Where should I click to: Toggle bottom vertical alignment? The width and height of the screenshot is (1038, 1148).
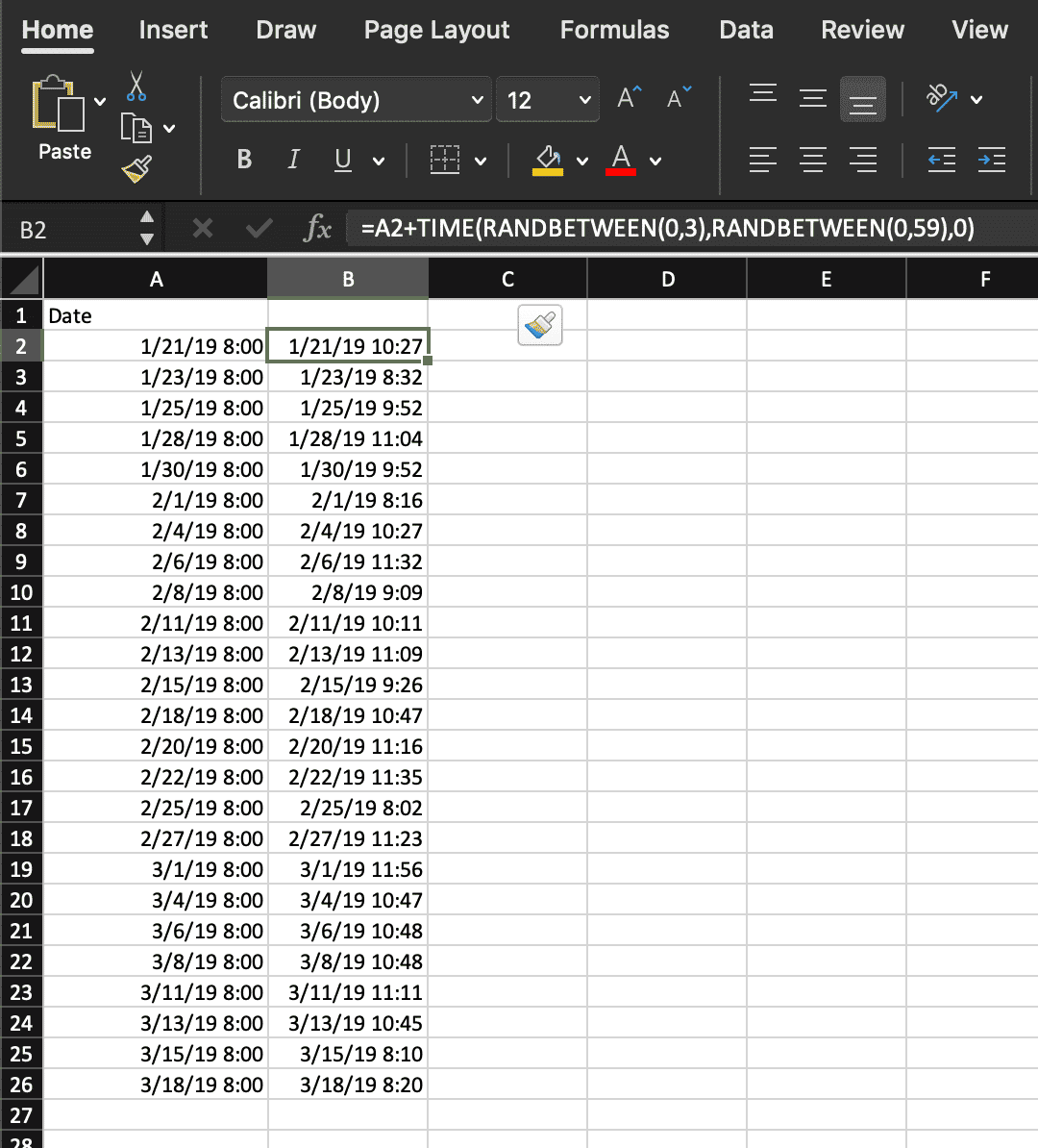click(862, 100)
